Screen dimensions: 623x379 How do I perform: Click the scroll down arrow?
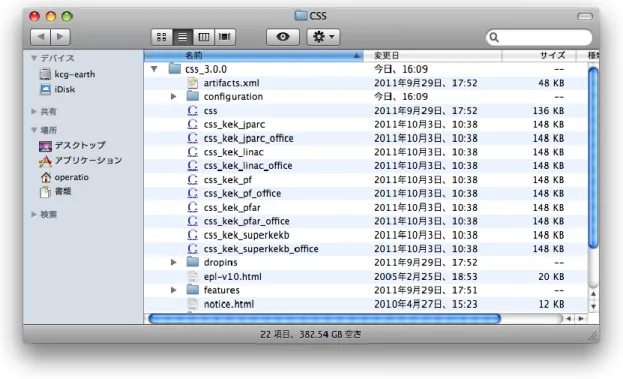tap(593, 307)
